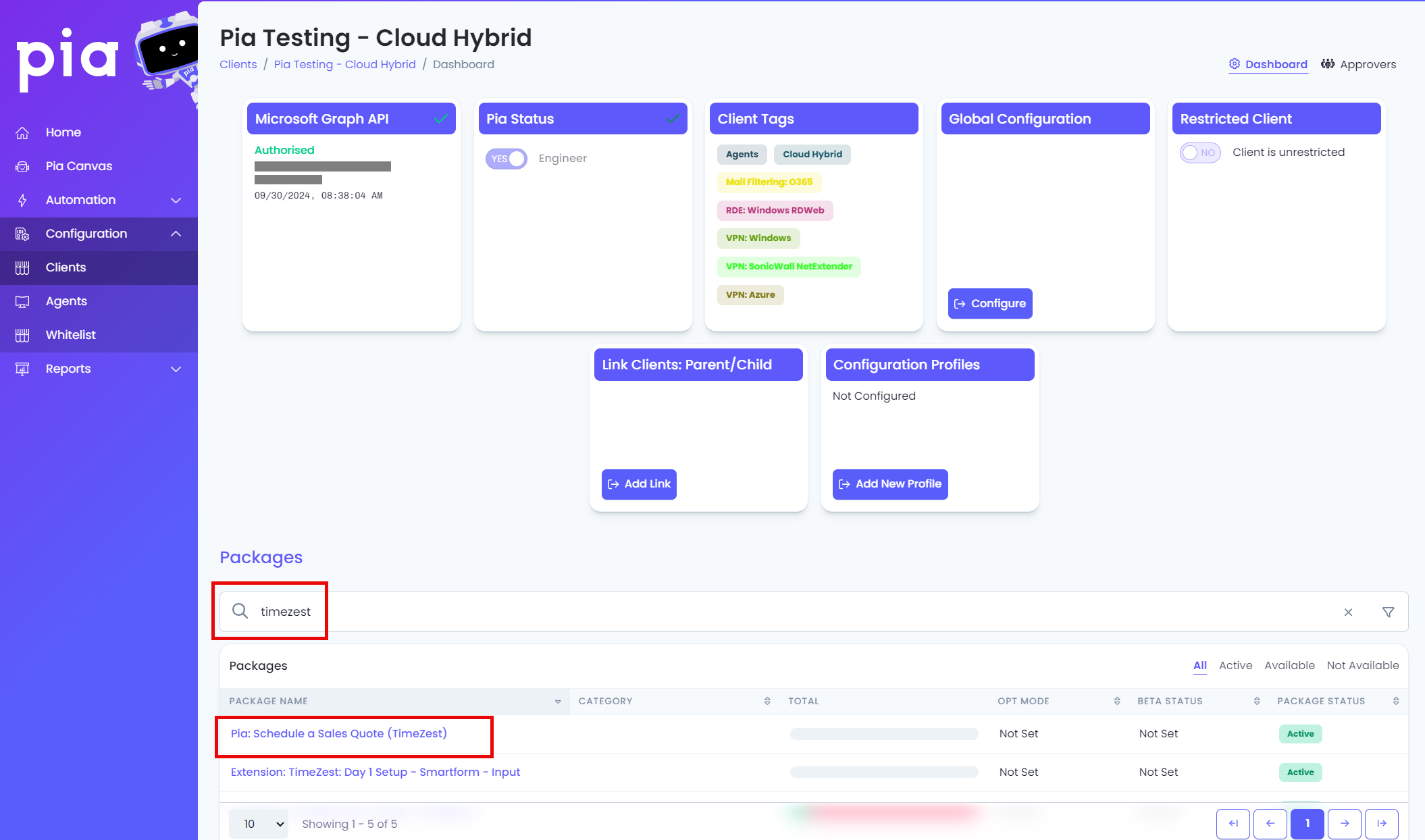The image size is (1425, 840).
Task: Toggle the Restricted Client switch
Action: 1200,153
